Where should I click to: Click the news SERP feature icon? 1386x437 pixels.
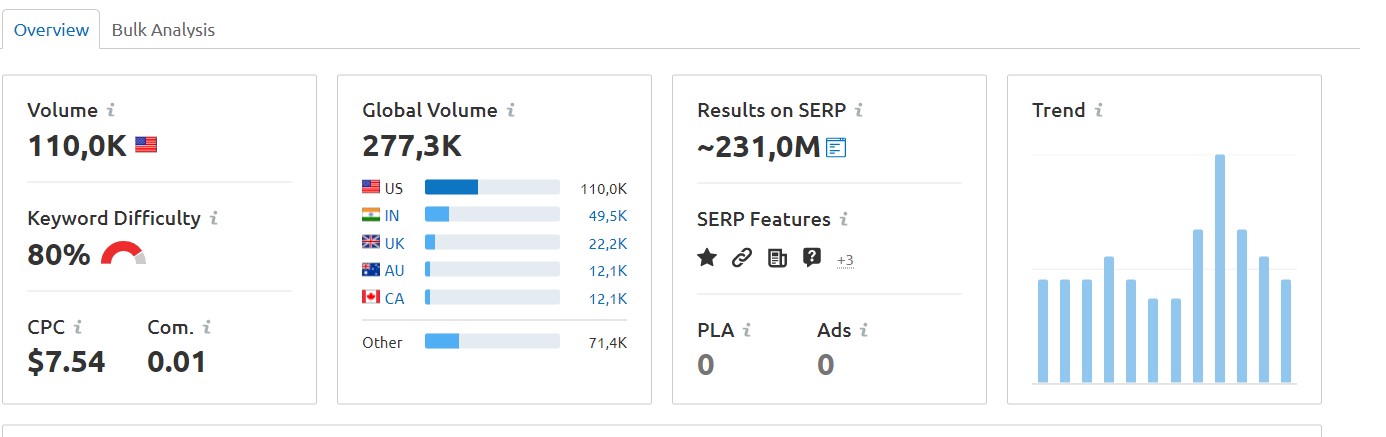[777, 258]
